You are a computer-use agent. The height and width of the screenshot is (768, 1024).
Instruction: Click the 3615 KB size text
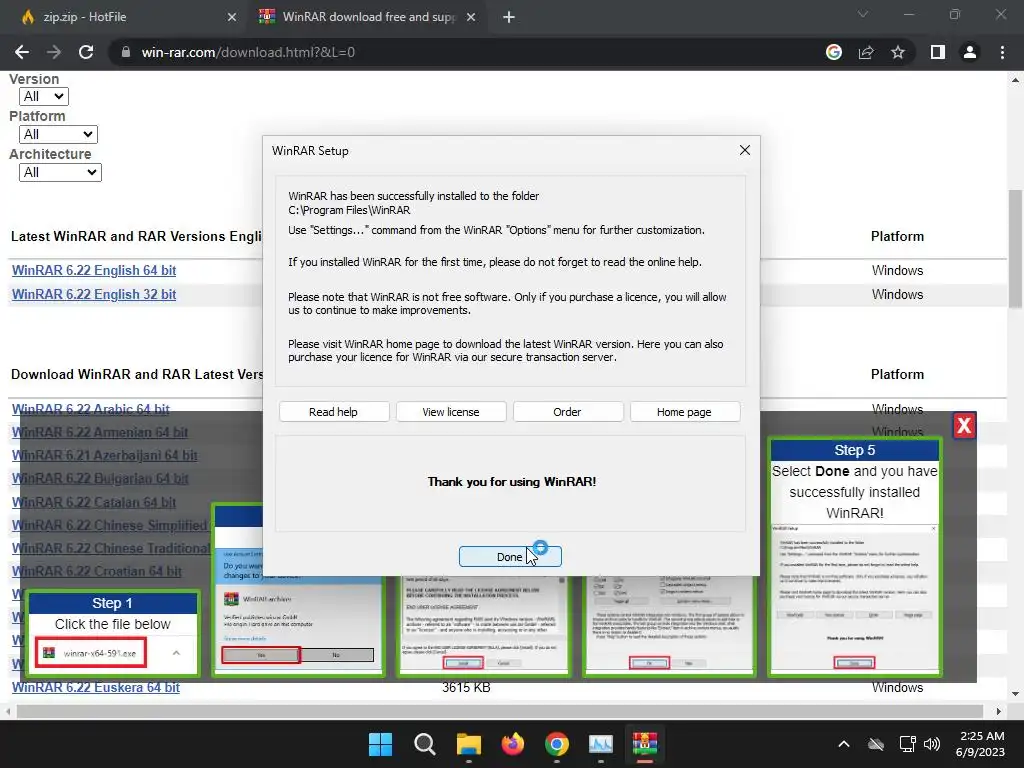pos(466,688)
